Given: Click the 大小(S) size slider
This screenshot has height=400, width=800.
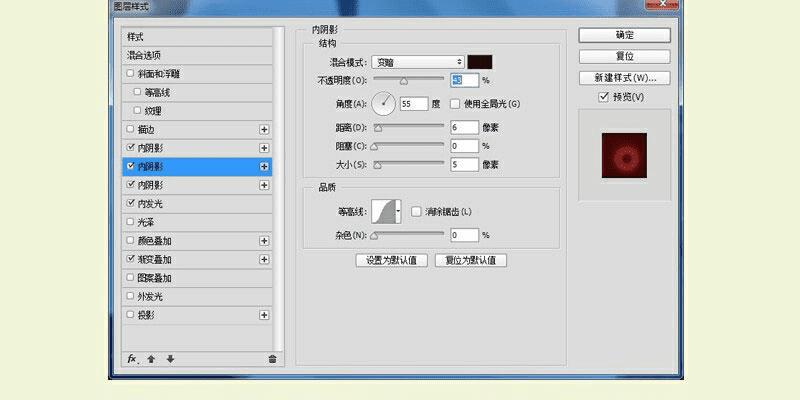Looking at the screenshot, I should (x=409, y=164).
